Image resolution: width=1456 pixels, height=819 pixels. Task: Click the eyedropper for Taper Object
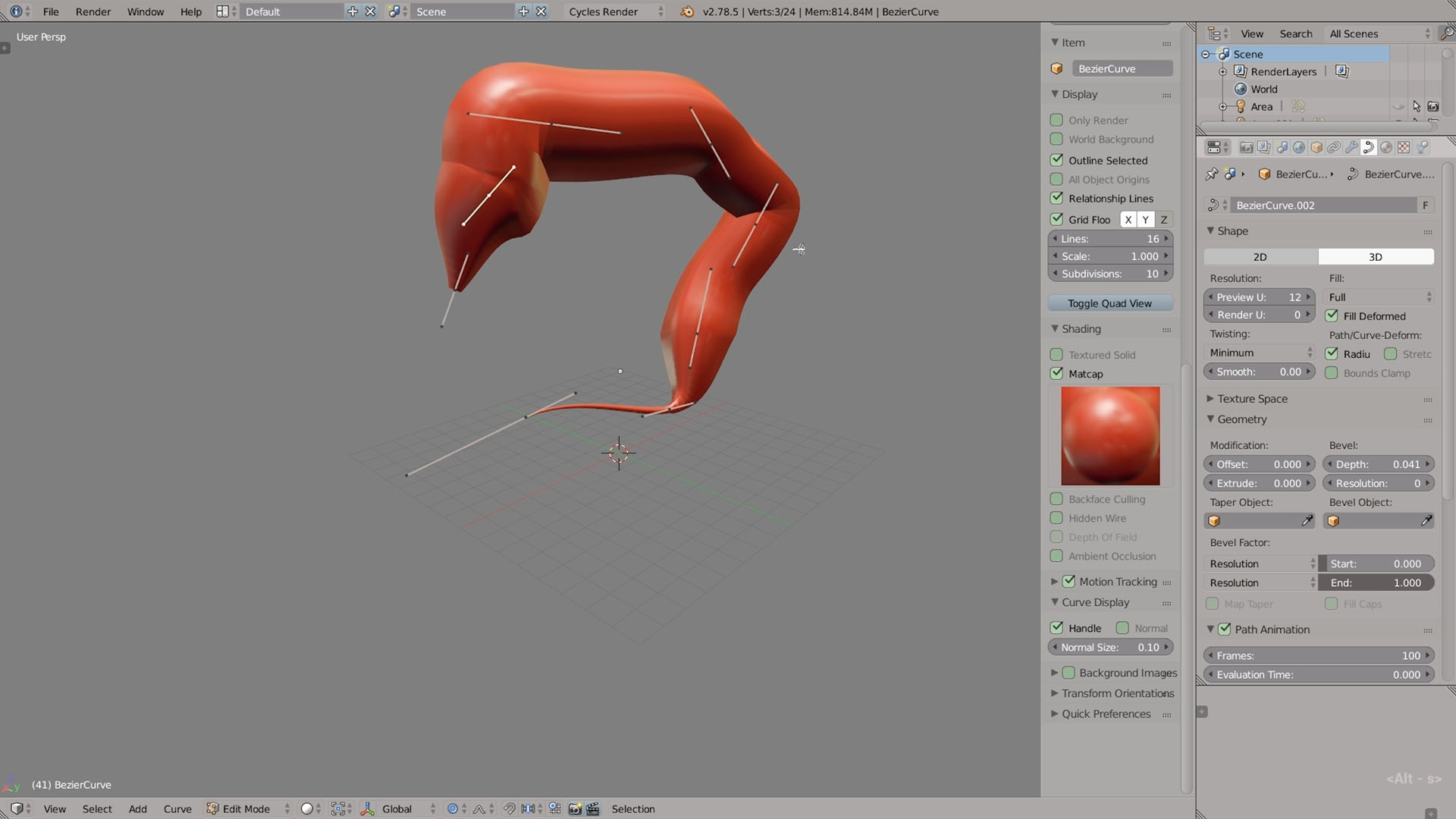click(1307, 521)
